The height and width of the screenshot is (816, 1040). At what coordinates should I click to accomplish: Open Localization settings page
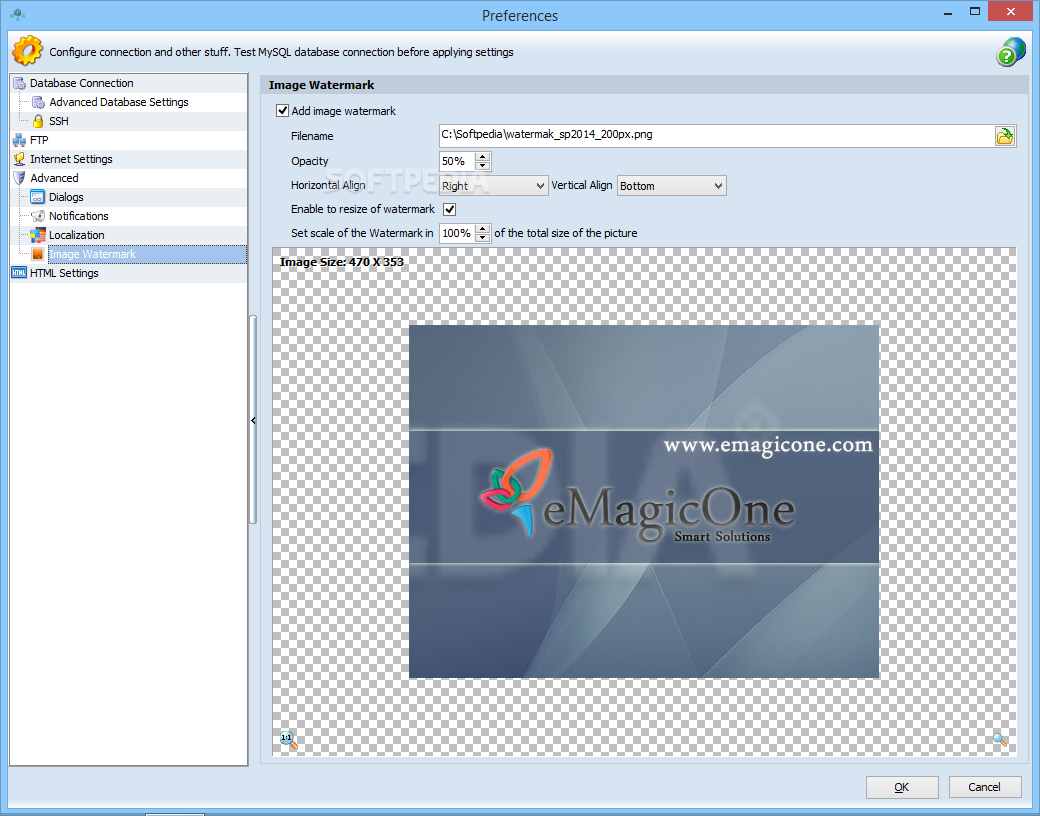pyautogui.click(x=76, y=235)
